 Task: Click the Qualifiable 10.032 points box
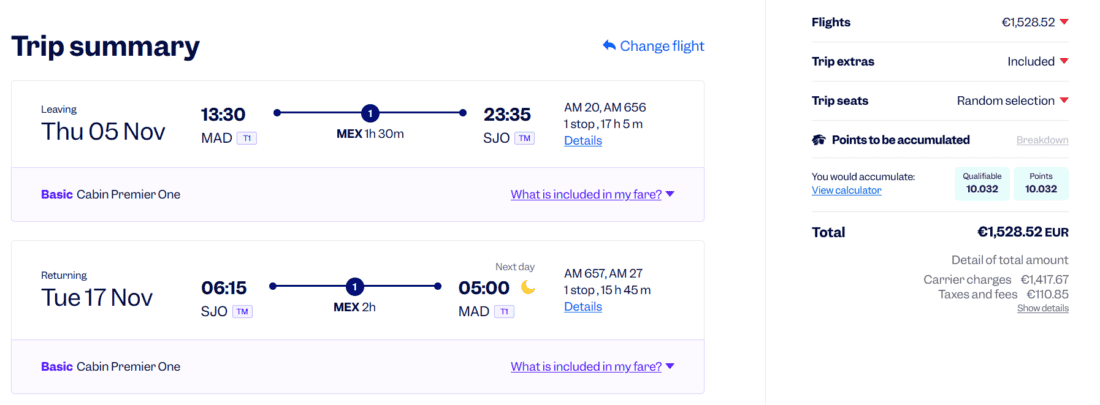point(982,183)
